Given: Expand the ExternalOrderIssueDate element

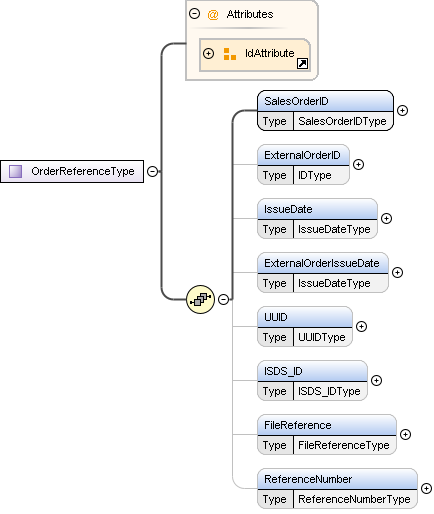Looking at the screenshot, I should tap(397, 272).
